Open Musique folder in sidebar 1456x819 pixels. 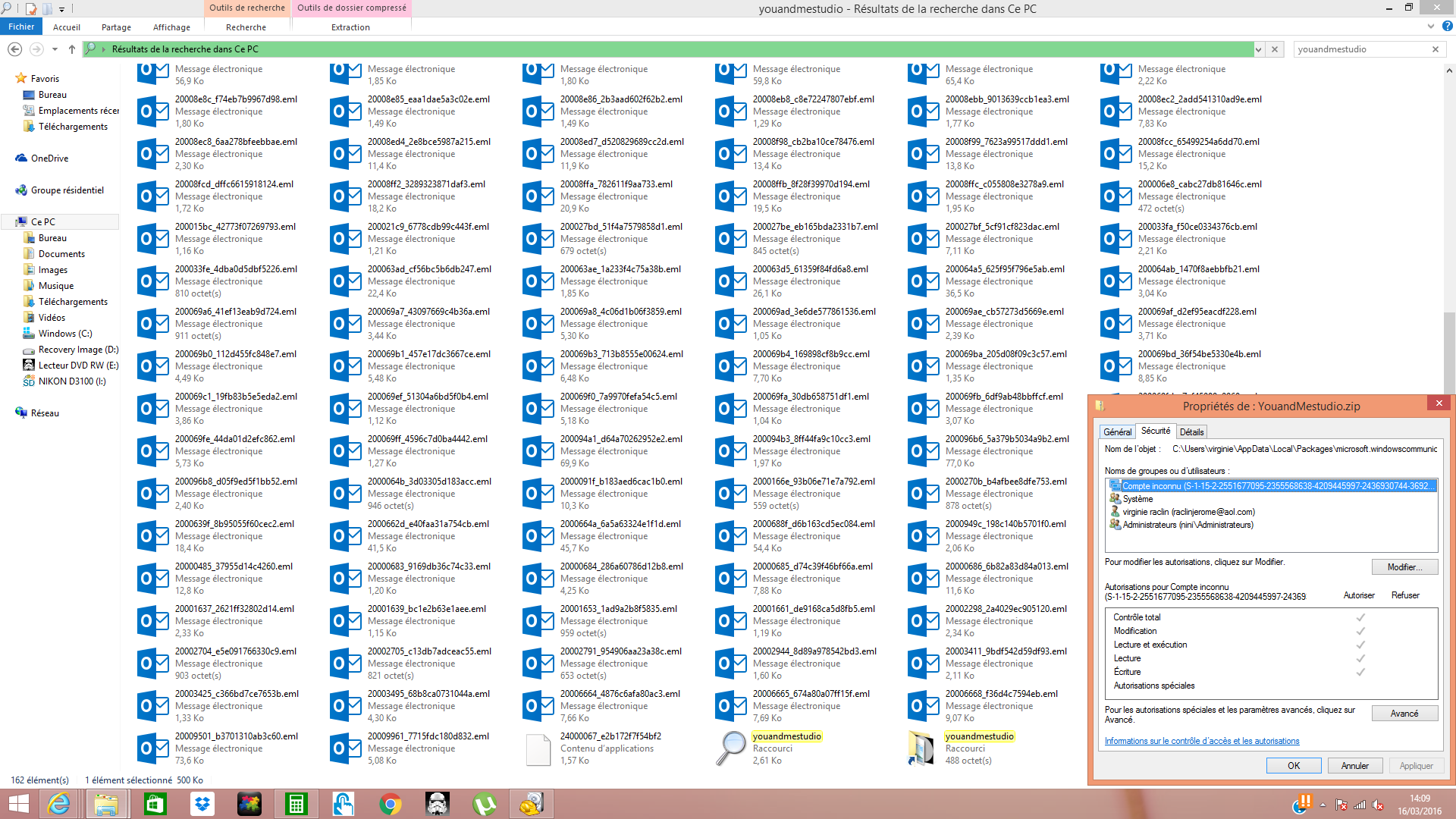click(56, 286)
